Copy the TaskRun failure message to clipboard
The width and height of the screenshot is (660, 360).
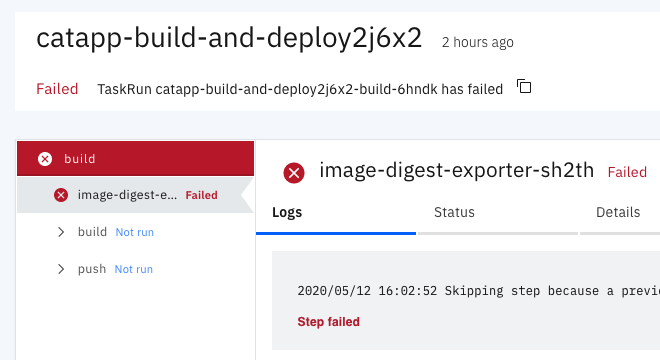(x=524, y=87)
